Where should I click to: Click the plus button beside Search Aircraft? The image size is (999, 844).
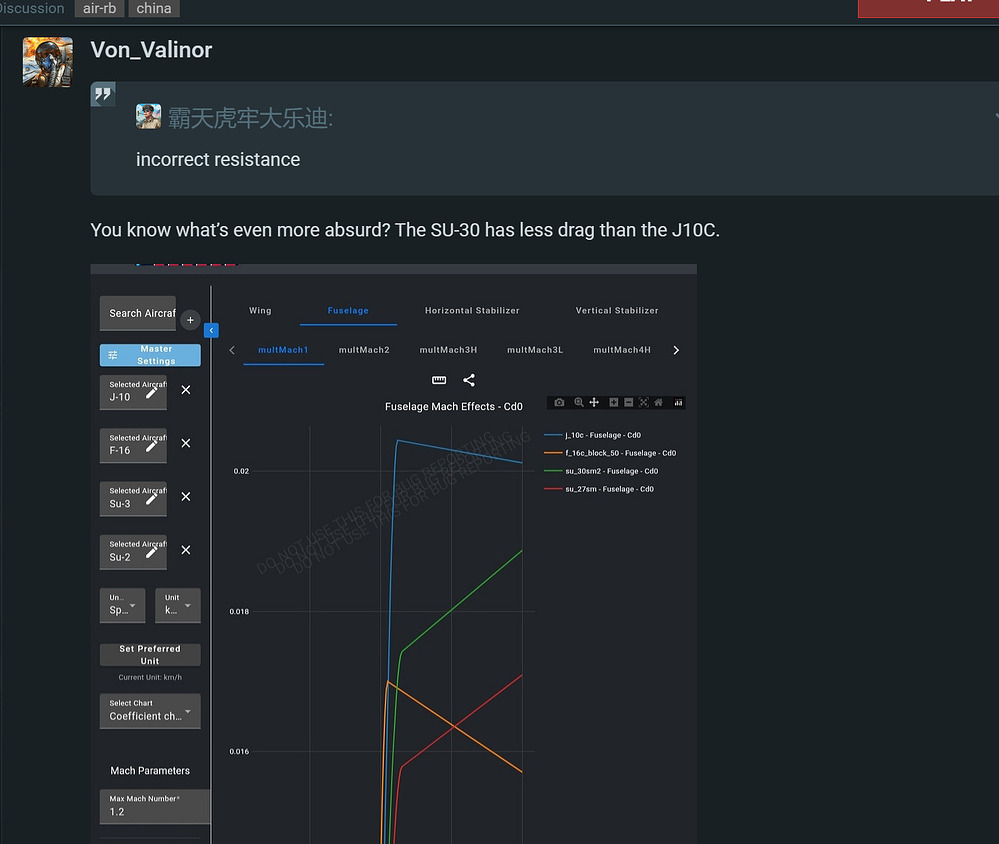(x=190, y=321)
